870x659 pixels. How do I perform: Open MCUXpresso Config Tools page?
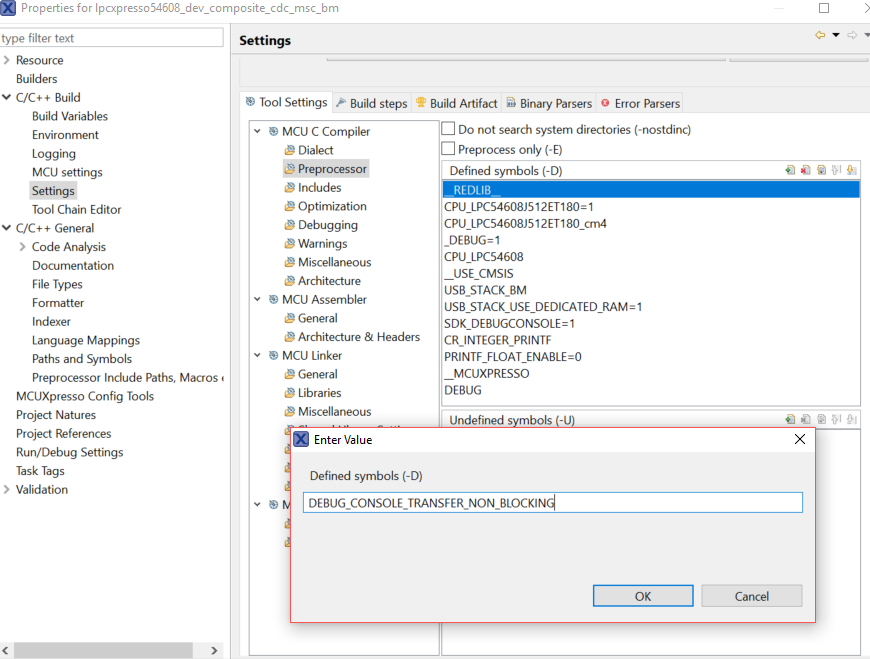[x=85, y=396]
